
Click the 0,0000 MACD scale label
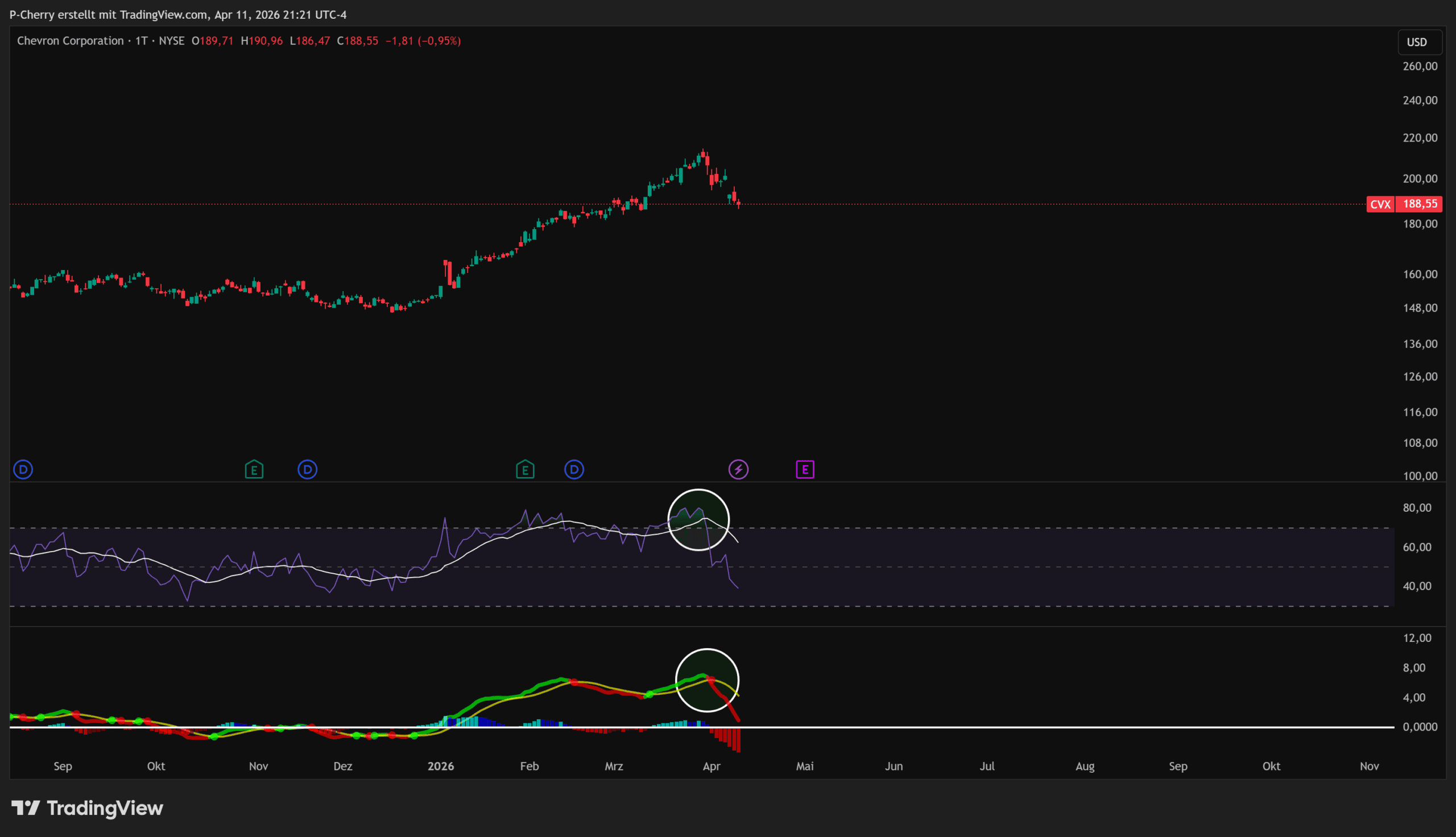point(1420,727)
